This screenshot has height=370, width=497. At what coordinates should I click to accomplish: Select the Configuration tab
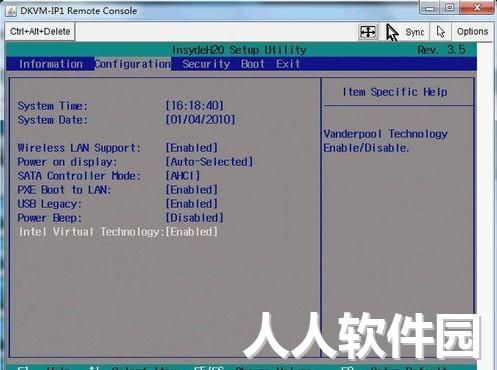(133, 64)
